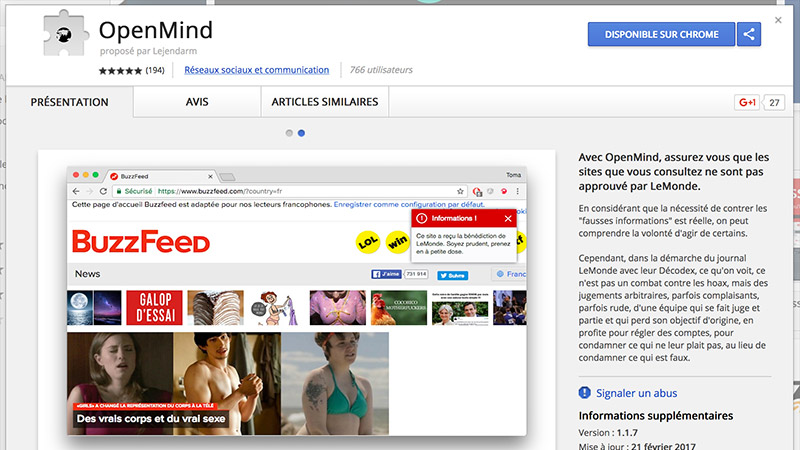Click the Facebook J'aime button in the screenshot
Screen dimensions: 800x450
click(x=386, y=274)
